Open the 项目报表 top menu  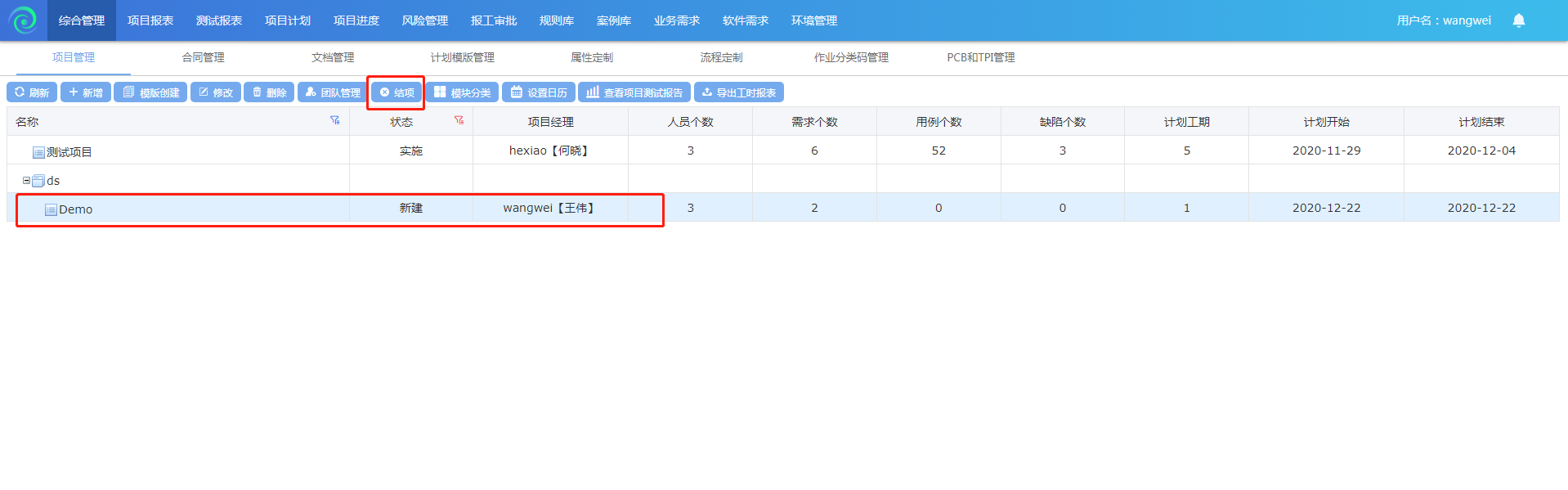click(x=150, y=20)
